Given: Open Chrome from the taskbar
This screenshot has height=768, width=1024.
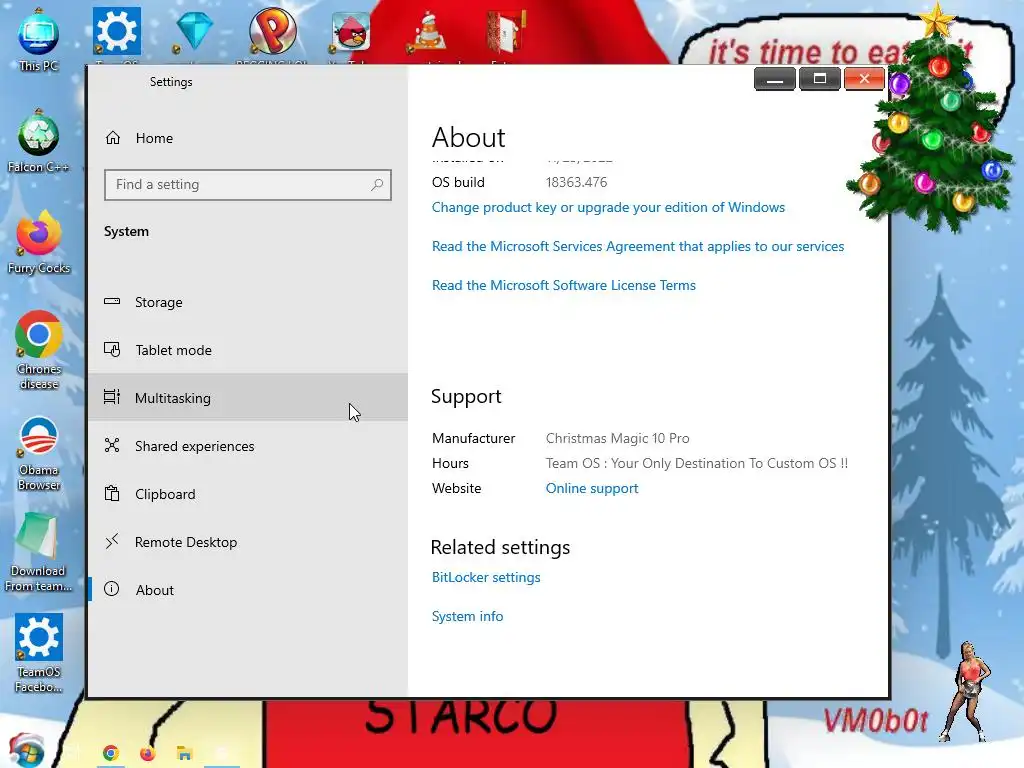Looking at the screenshot, I should point(110,753).
